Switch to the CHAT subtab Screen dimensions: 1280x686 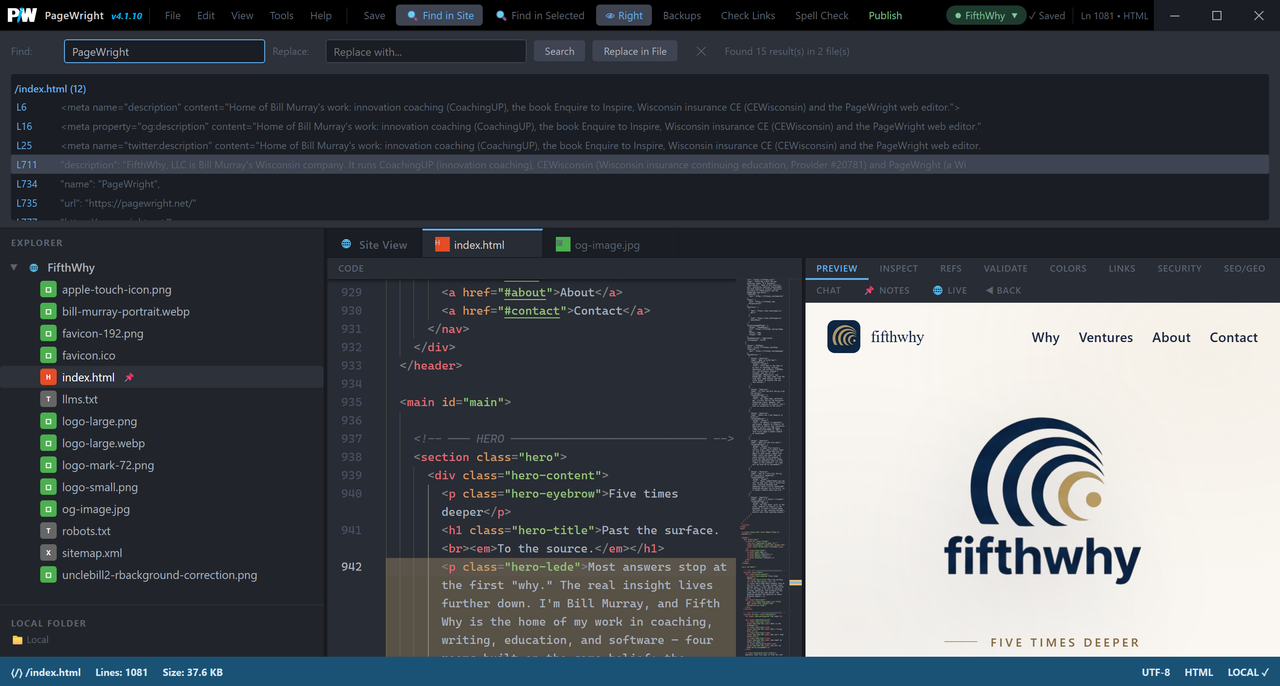click(829, 290)
